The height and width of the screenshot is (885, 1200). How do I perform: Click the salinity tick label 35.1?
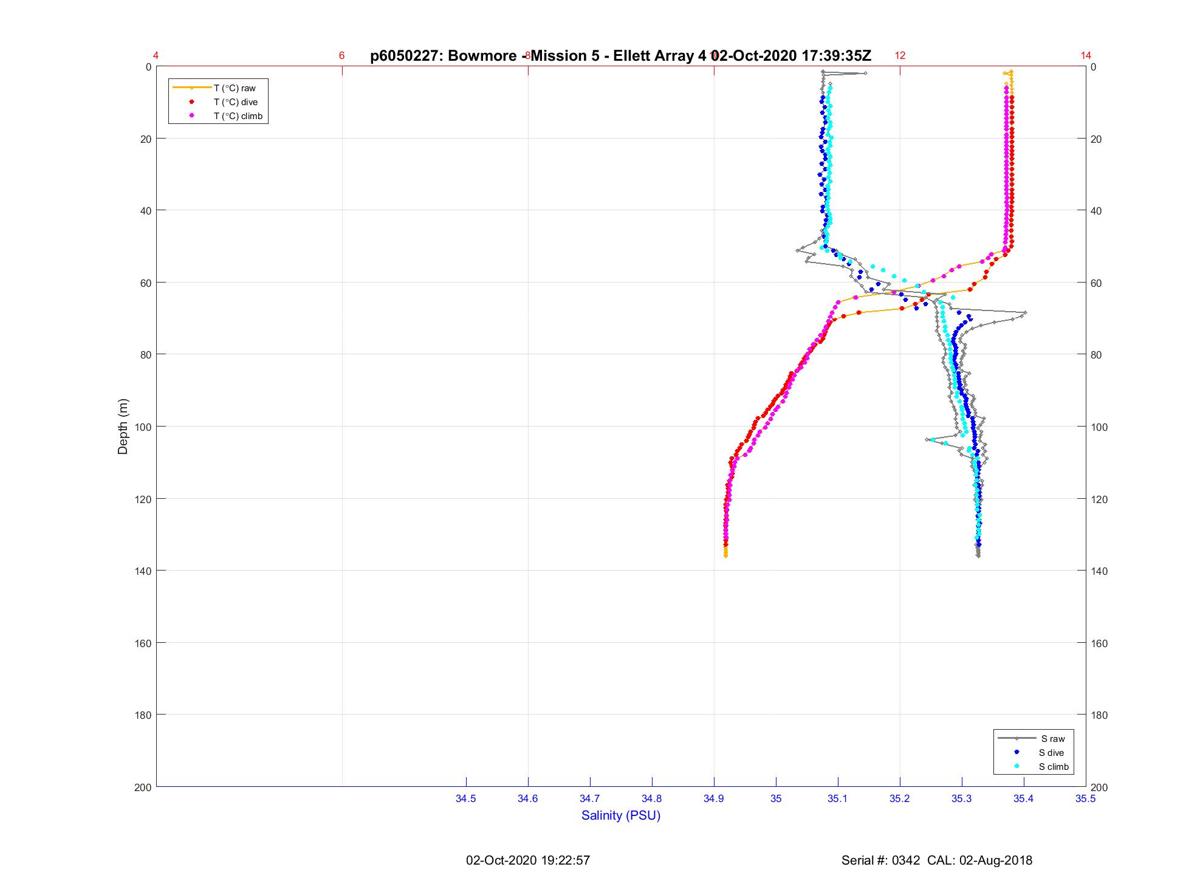838,799
